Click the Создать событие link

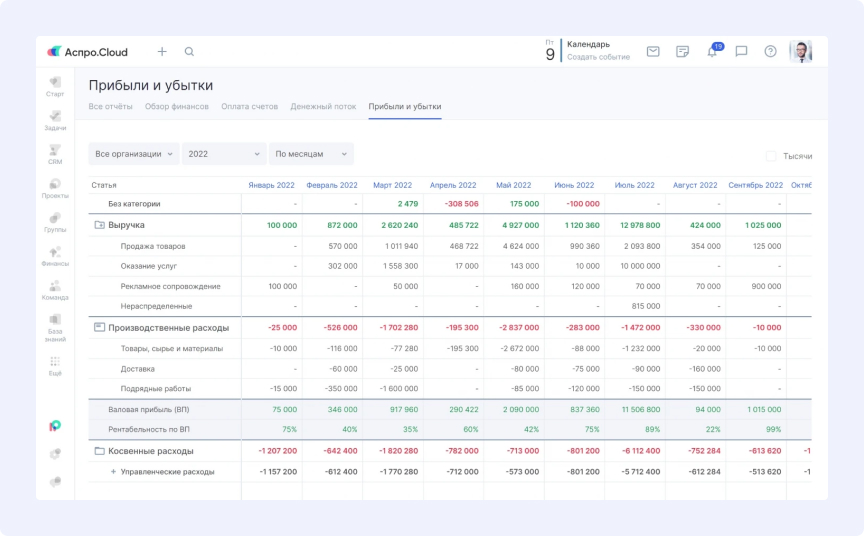pos(598,57)
